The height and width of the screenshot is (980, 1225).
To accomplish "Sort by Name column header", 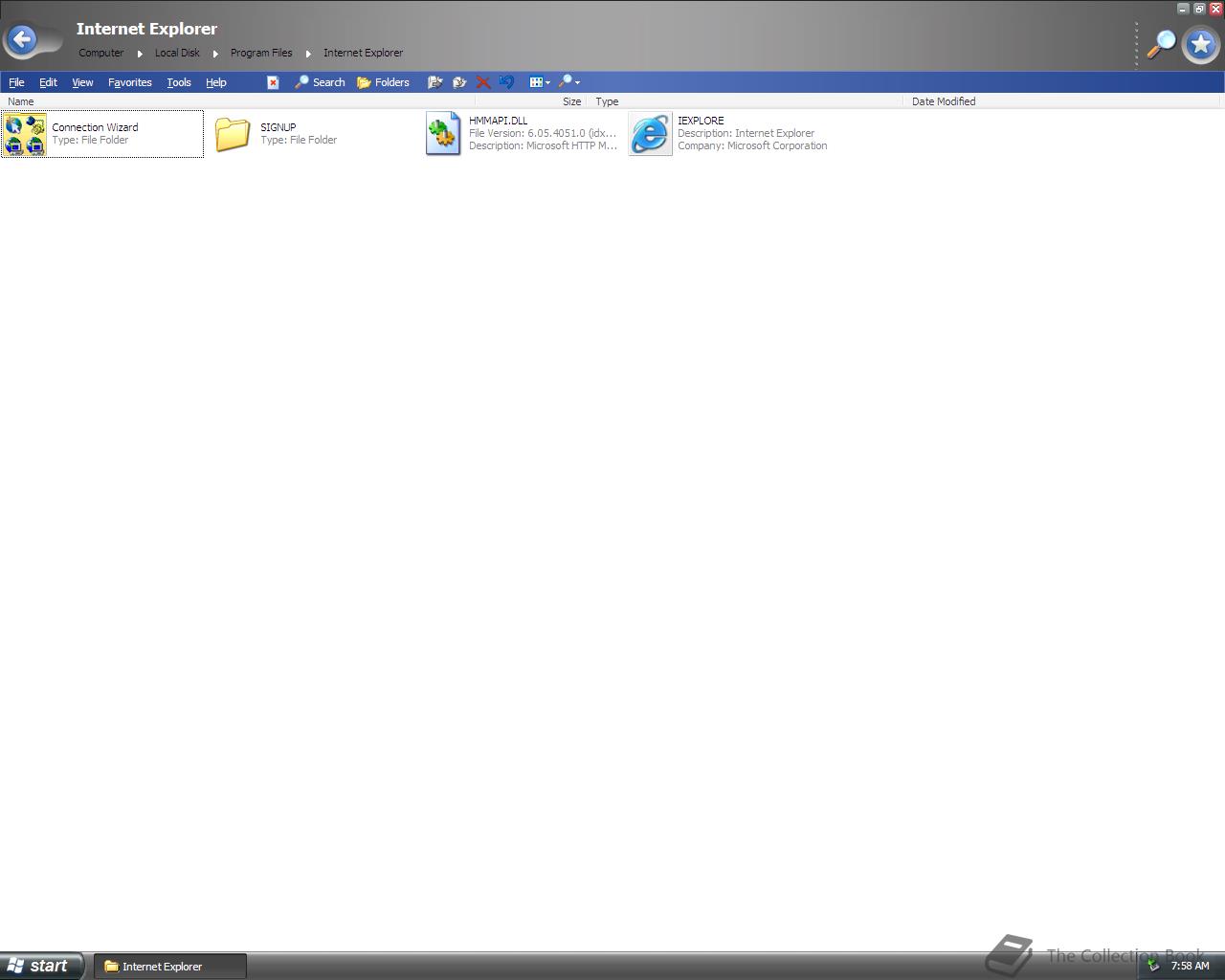I will pyautogui.click(x=238, y=101).
